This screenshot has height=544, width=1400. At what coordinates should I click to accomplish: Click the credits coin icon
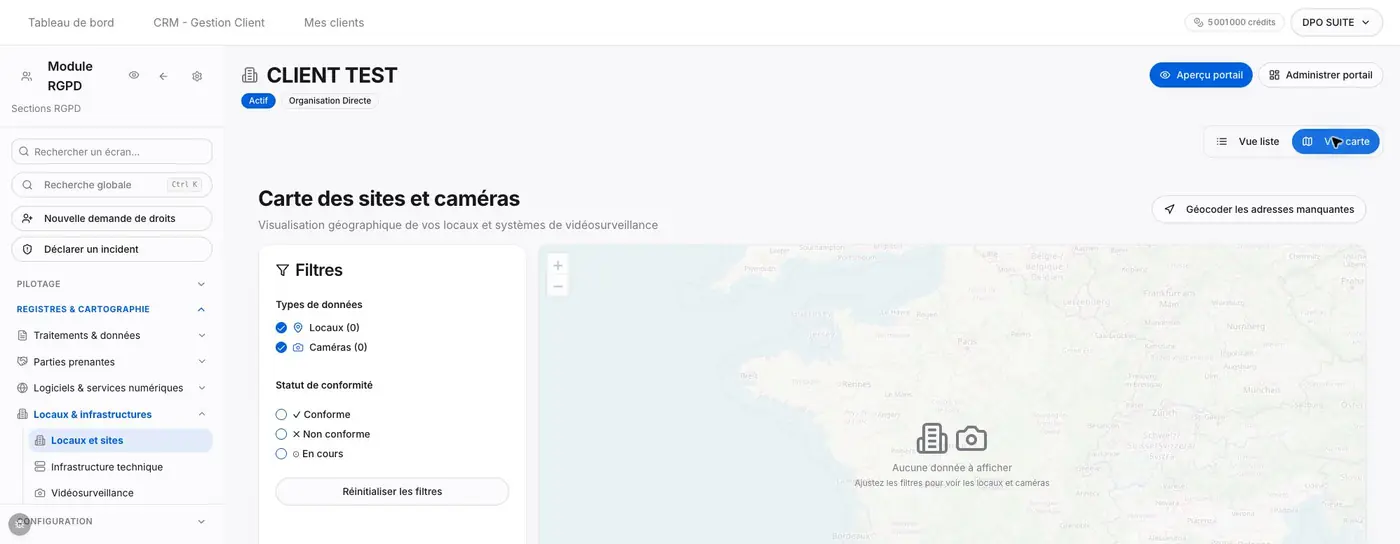coord(1199,22)
